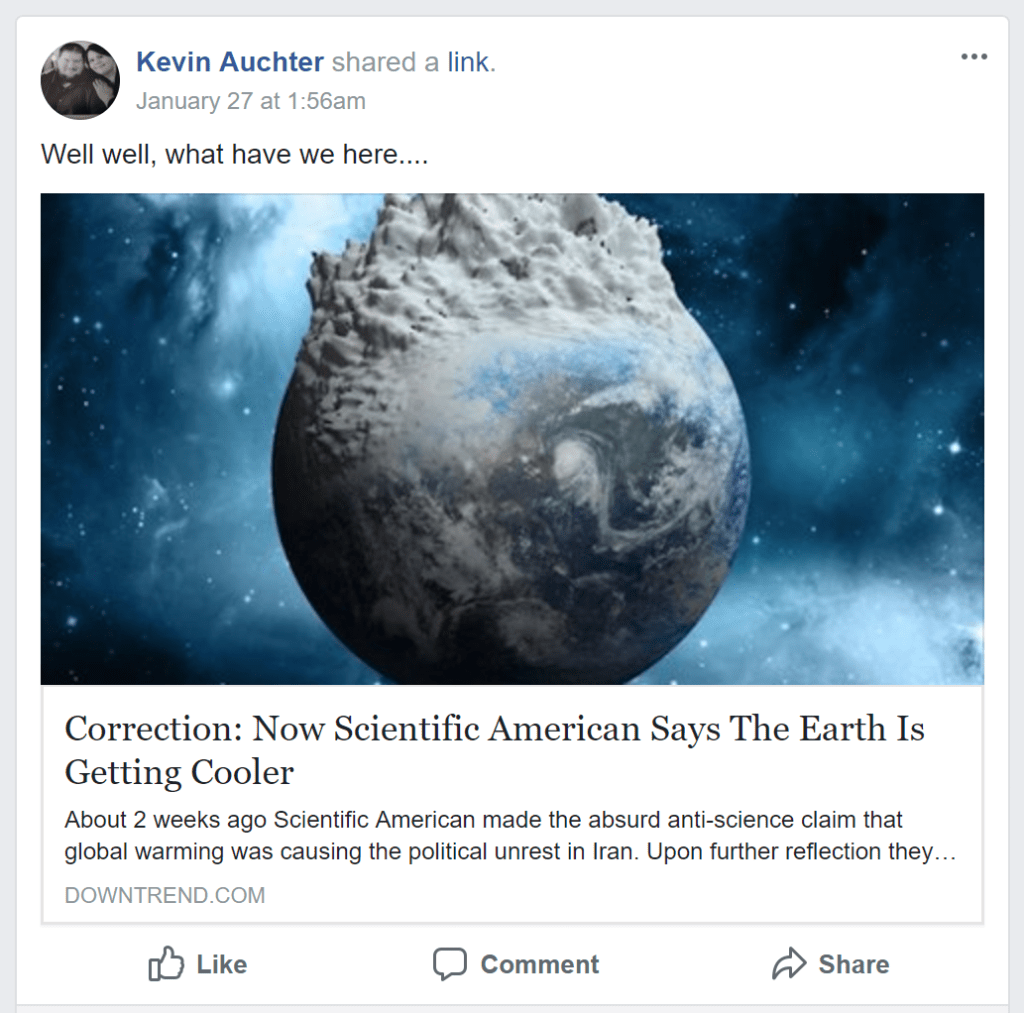The height and width of the screenshot is (1013, 1024).
Task: Open the post options three-dot menu
Action: 973,57
